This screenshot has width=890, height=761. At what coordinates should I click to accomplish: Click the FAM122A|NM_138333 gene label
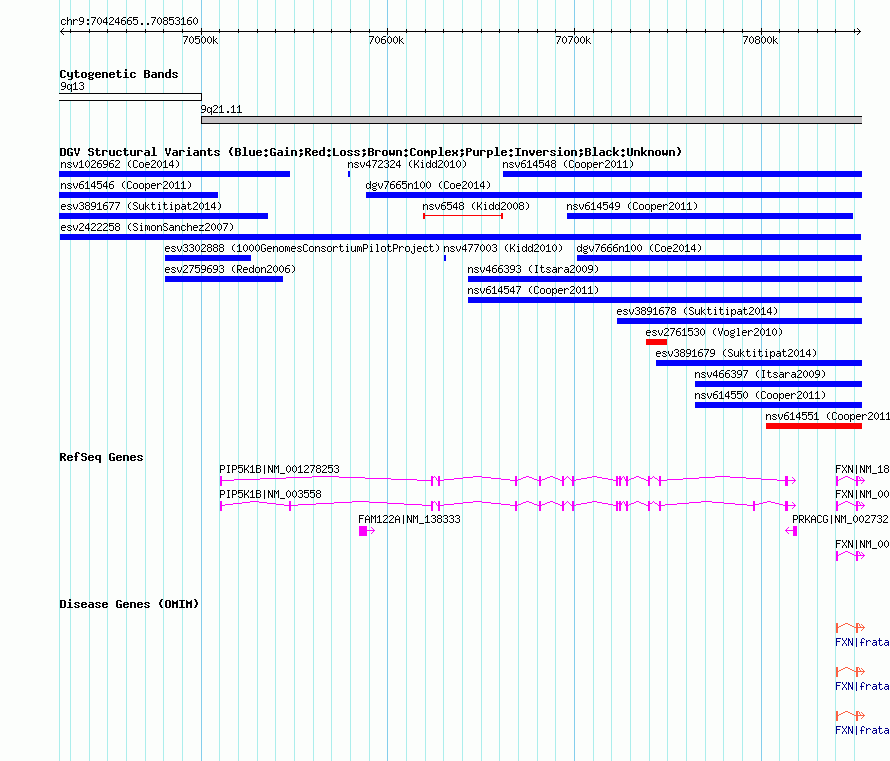409,519
